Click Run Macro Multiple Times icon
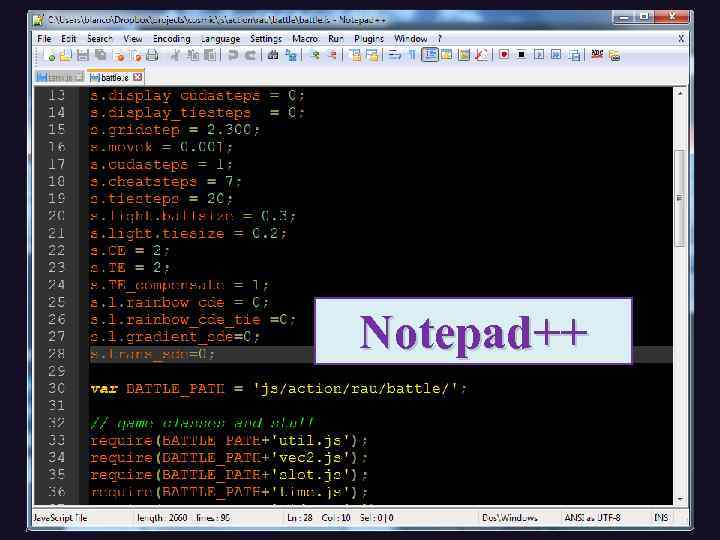The height and width of the screenshot is (540, 720). pos(556,56)
